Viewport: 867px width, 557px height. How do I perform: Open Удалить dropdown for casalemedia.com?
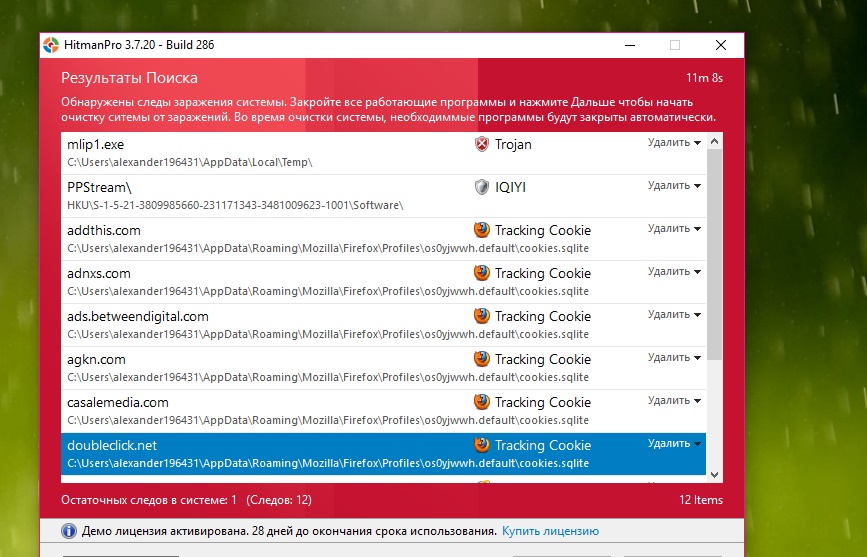click(674, 400)
